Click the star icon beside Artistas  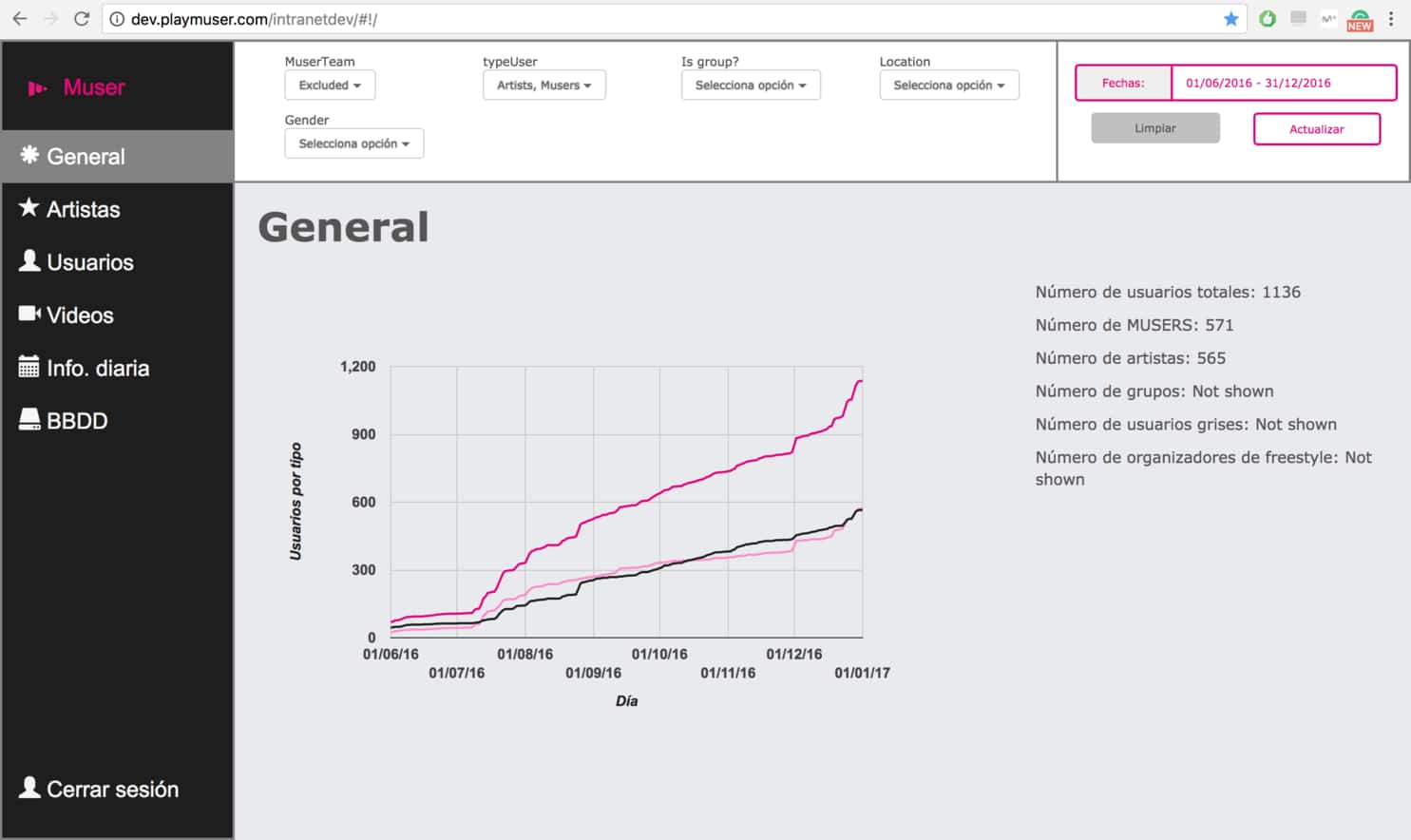(x=29, y=207)
